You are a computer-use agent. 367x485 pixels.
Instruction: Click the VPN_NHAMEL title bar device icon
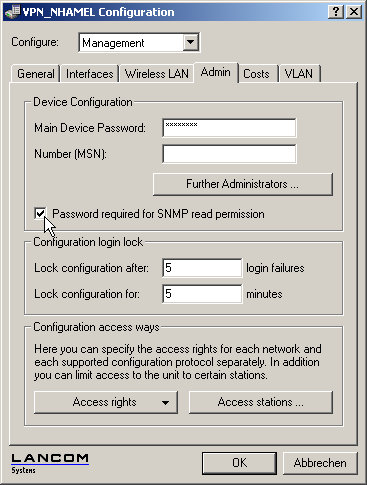[x=13, y=12]
